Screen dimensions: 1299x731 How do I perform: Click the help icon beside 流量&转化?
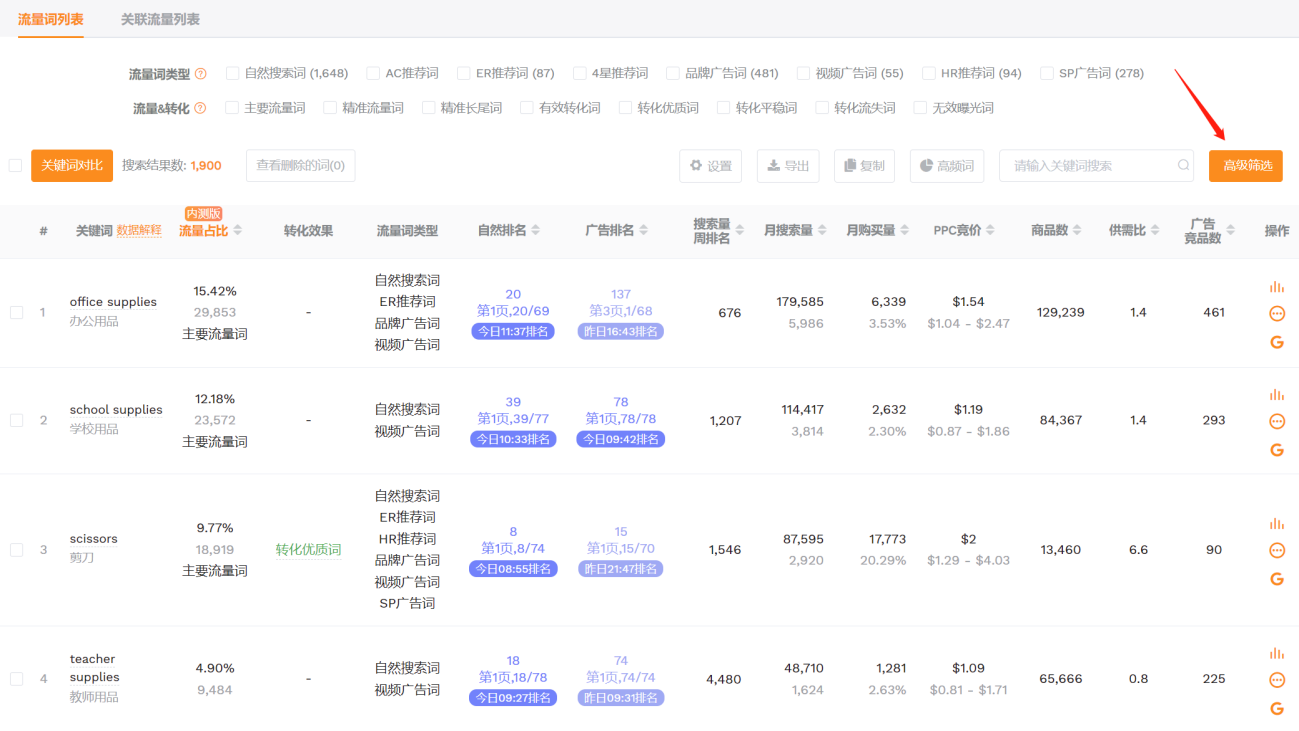click(x=200, y=108)
